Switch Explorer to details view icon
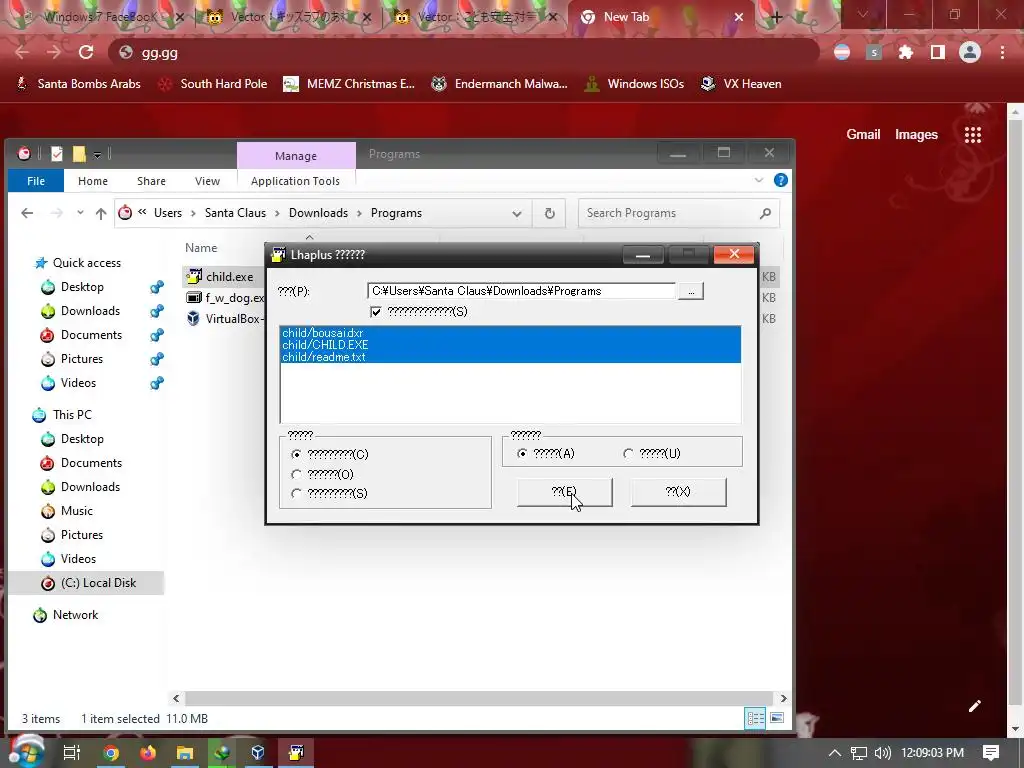The height and width of the screenshot is (768, 1024). [x=756, y=718]
